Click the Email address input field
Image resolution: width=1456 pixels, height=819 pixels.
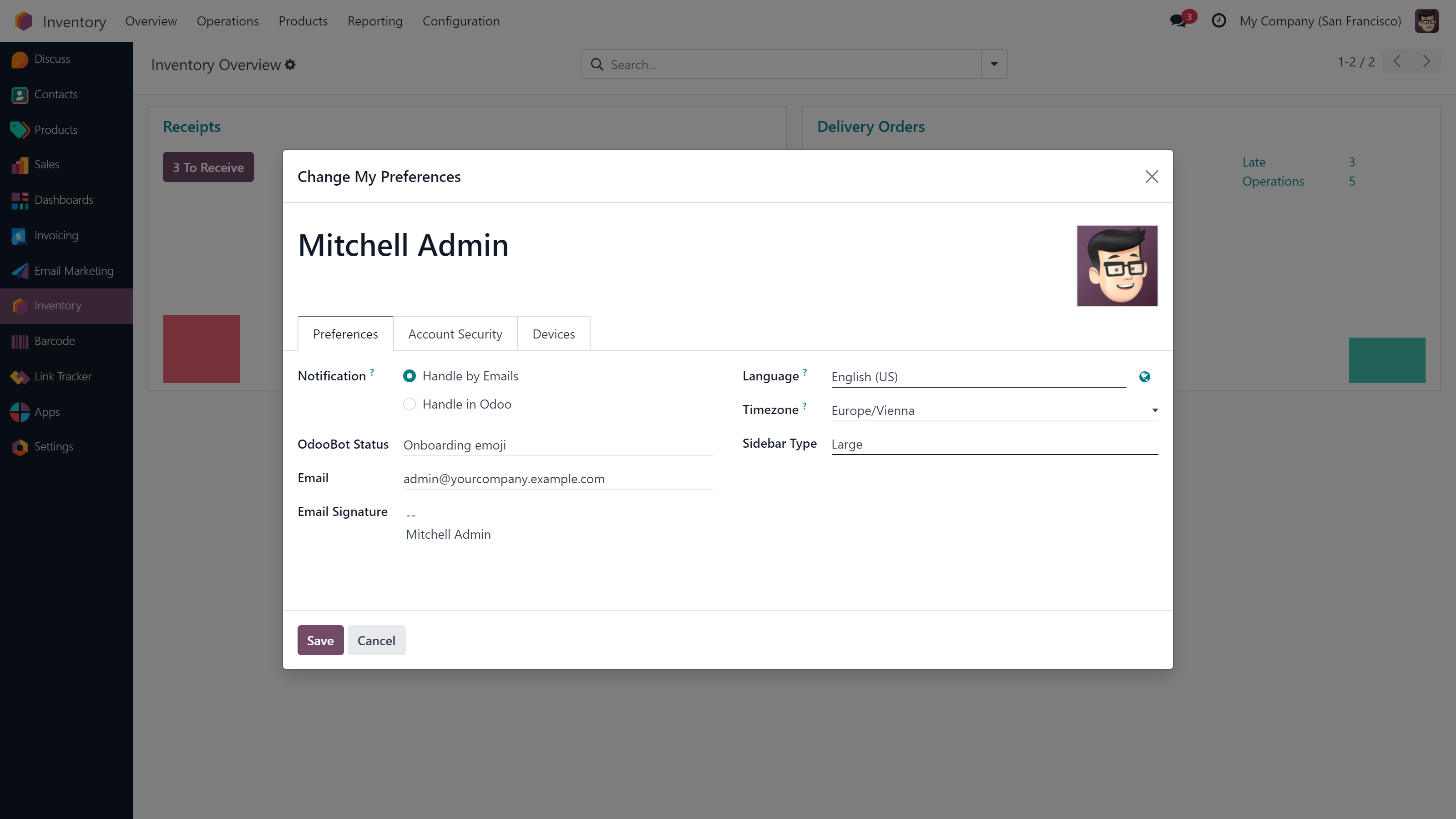point(557,479)
